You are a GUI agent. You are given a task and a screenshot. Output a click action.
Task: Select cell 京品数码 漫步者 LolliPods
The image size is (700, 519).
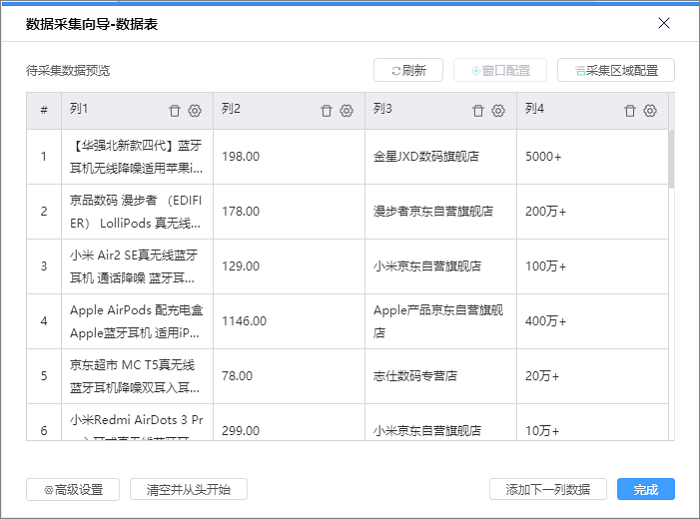point(137,212)
